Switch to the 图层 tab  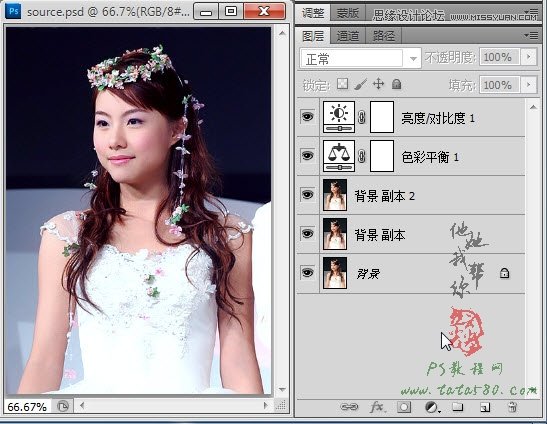click(313, 36)
